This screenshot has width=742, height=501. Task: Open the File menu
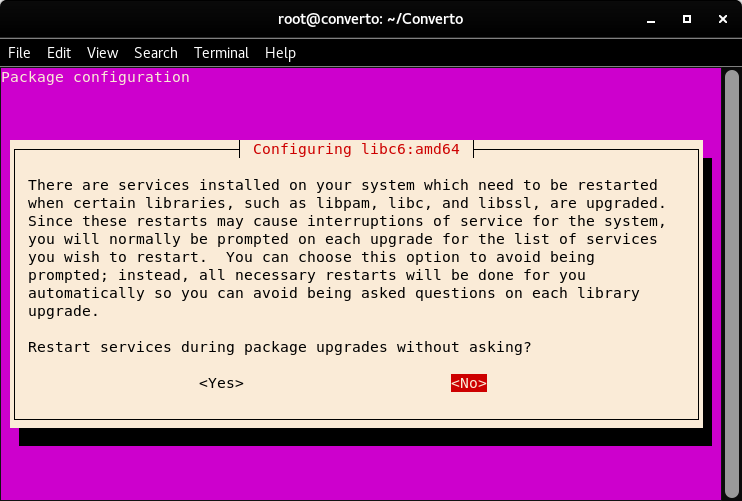[x=19, y=53]
